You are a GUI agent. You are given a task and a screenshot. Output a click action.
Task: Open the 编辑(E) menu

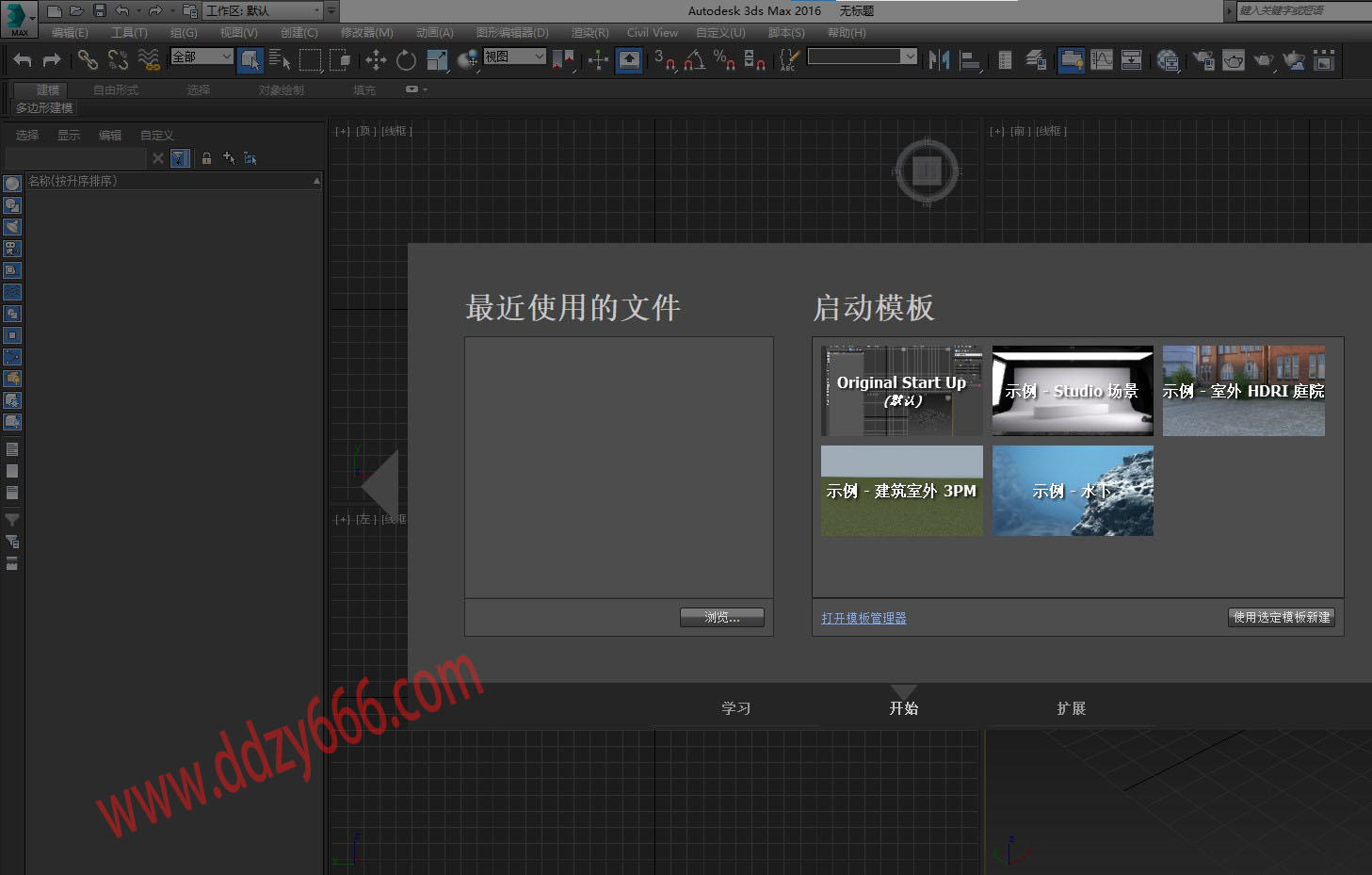click(x=70, y=33)
